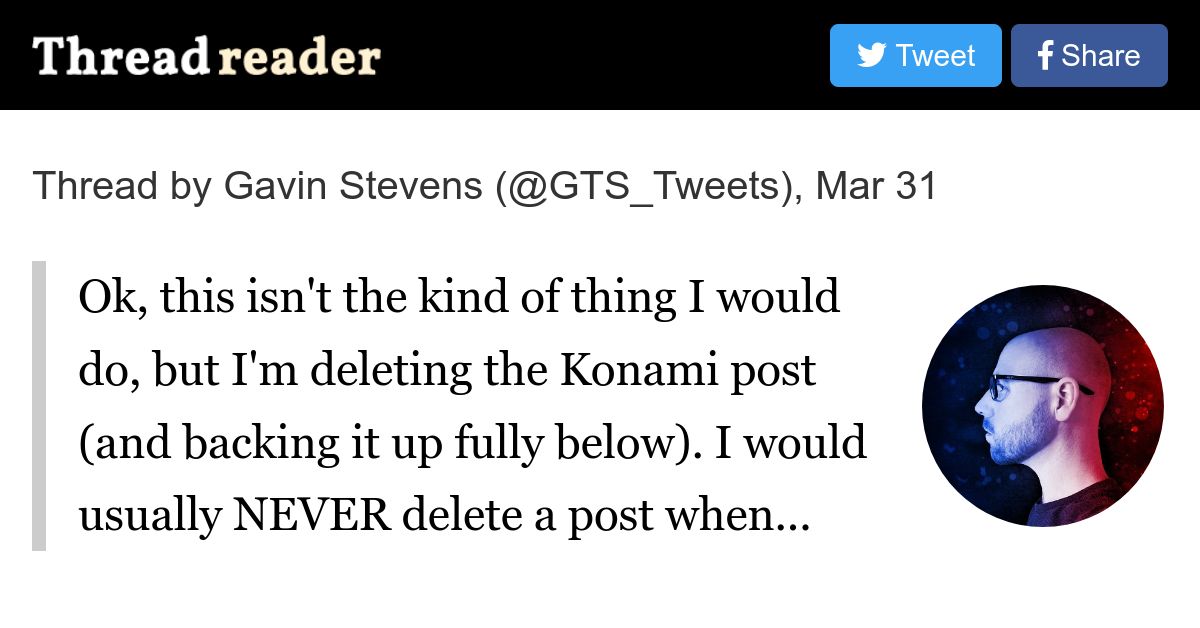Click the word "NEVER" in preview
The height and width of the screenshot is (628, 1200).
[x=310, y=516]
